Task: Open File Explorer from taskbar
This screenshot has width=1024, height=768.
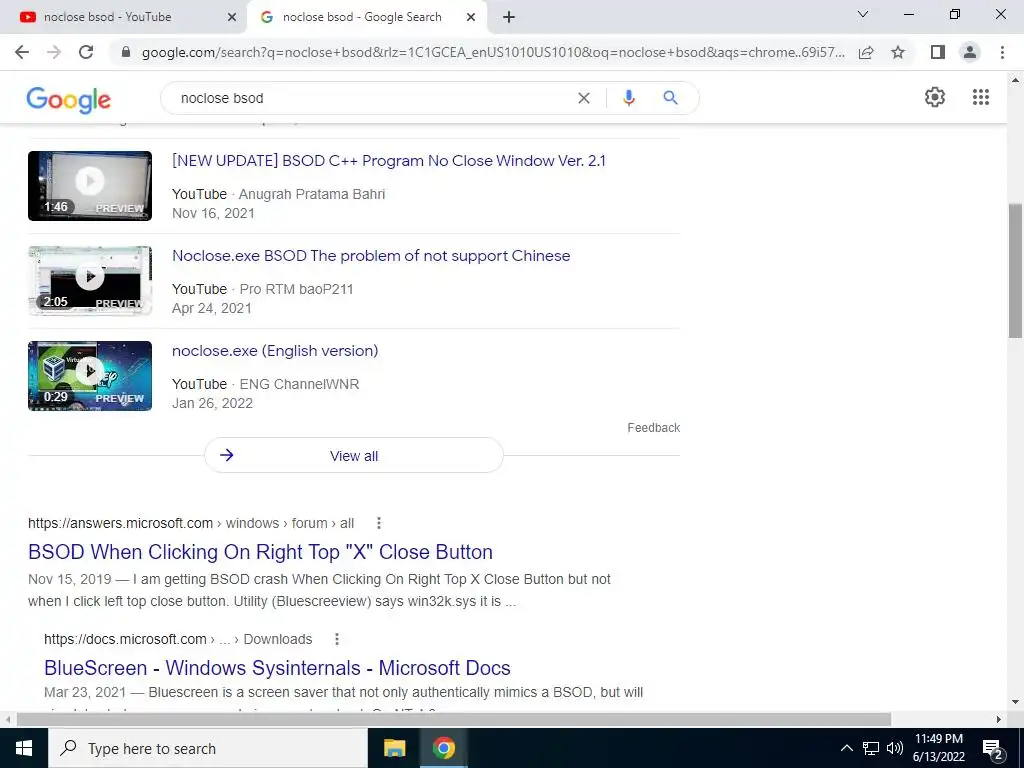Action: point(394,748)
